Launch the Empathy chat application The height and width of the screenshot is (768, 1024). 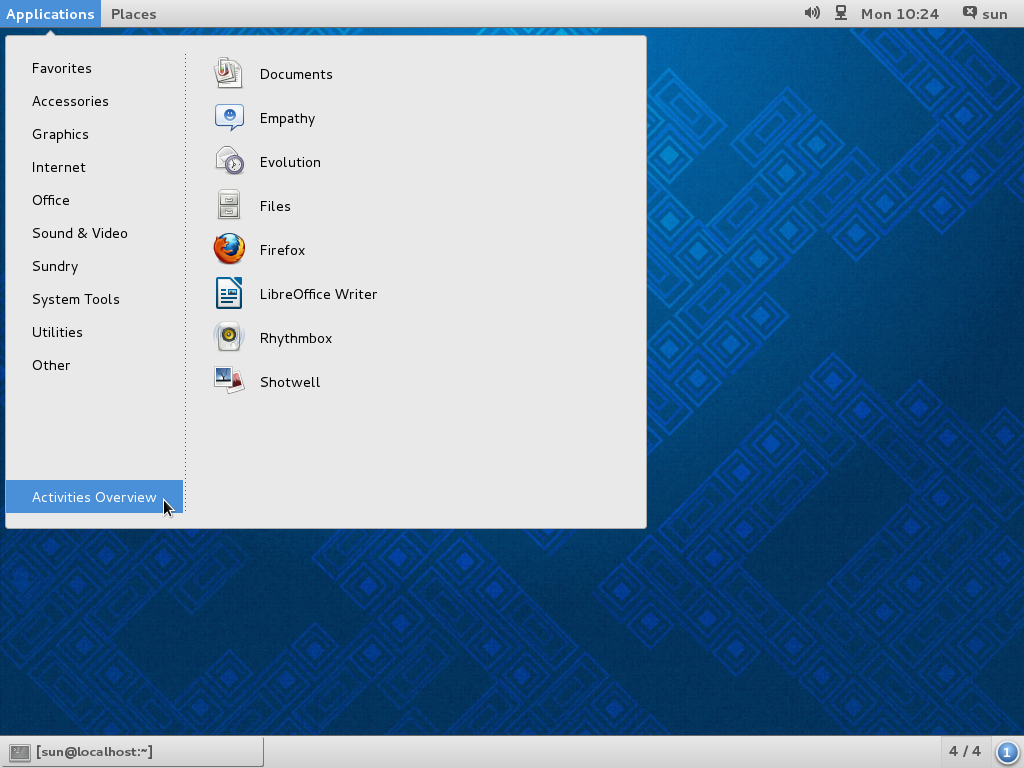[x=288, y=117]
